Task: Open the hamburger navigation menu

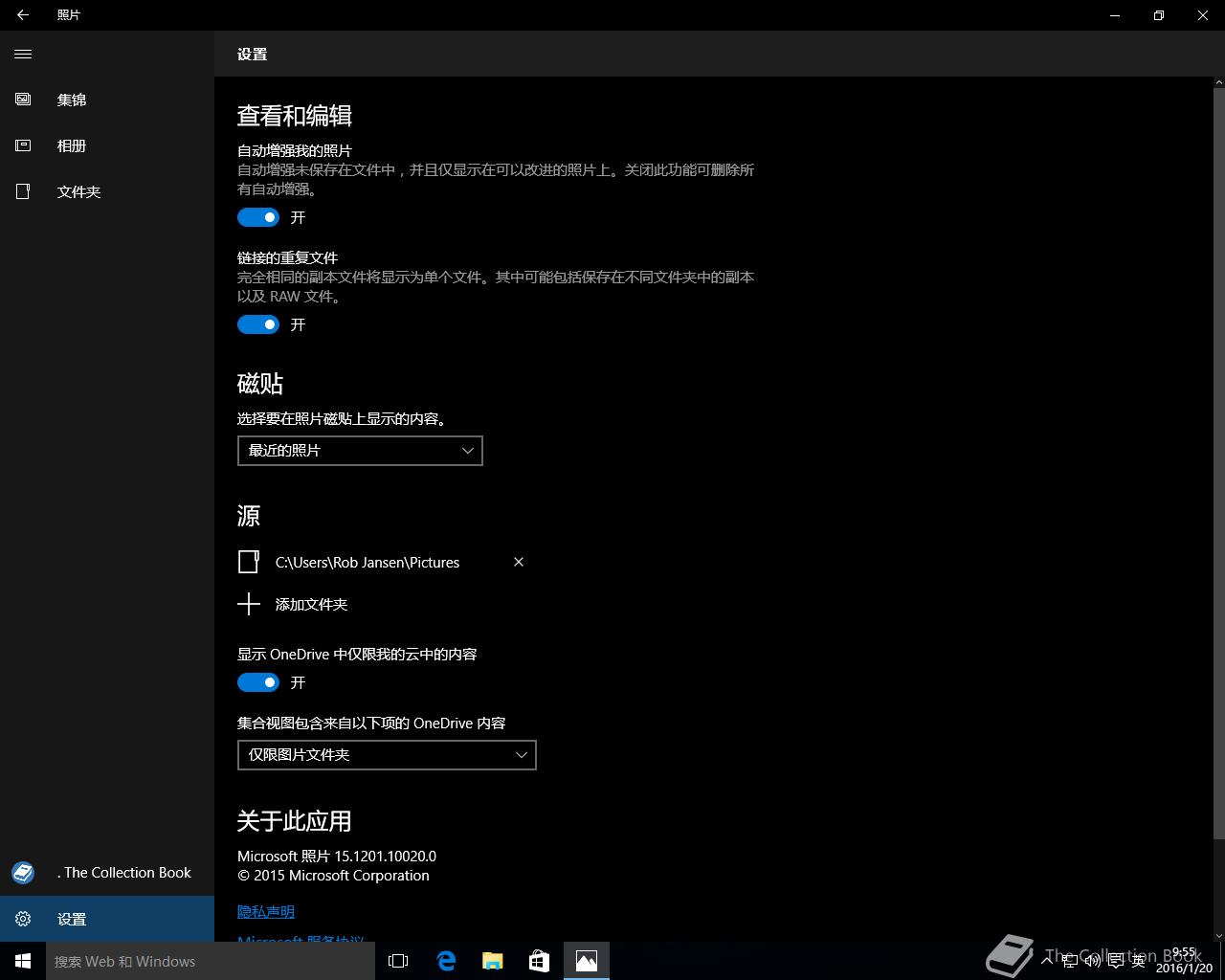Action: tap(23, 54)
